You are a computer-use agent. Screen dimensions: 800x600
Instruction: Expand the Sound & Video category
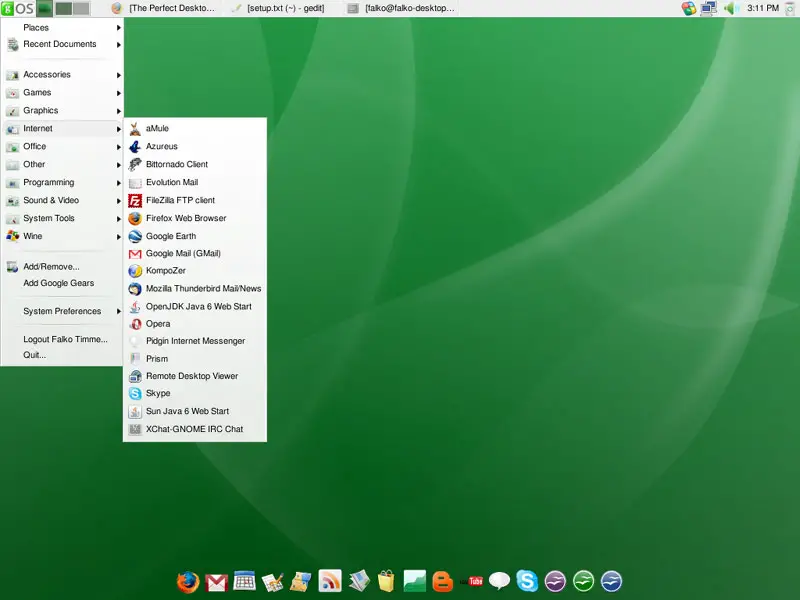click(62, 201)
